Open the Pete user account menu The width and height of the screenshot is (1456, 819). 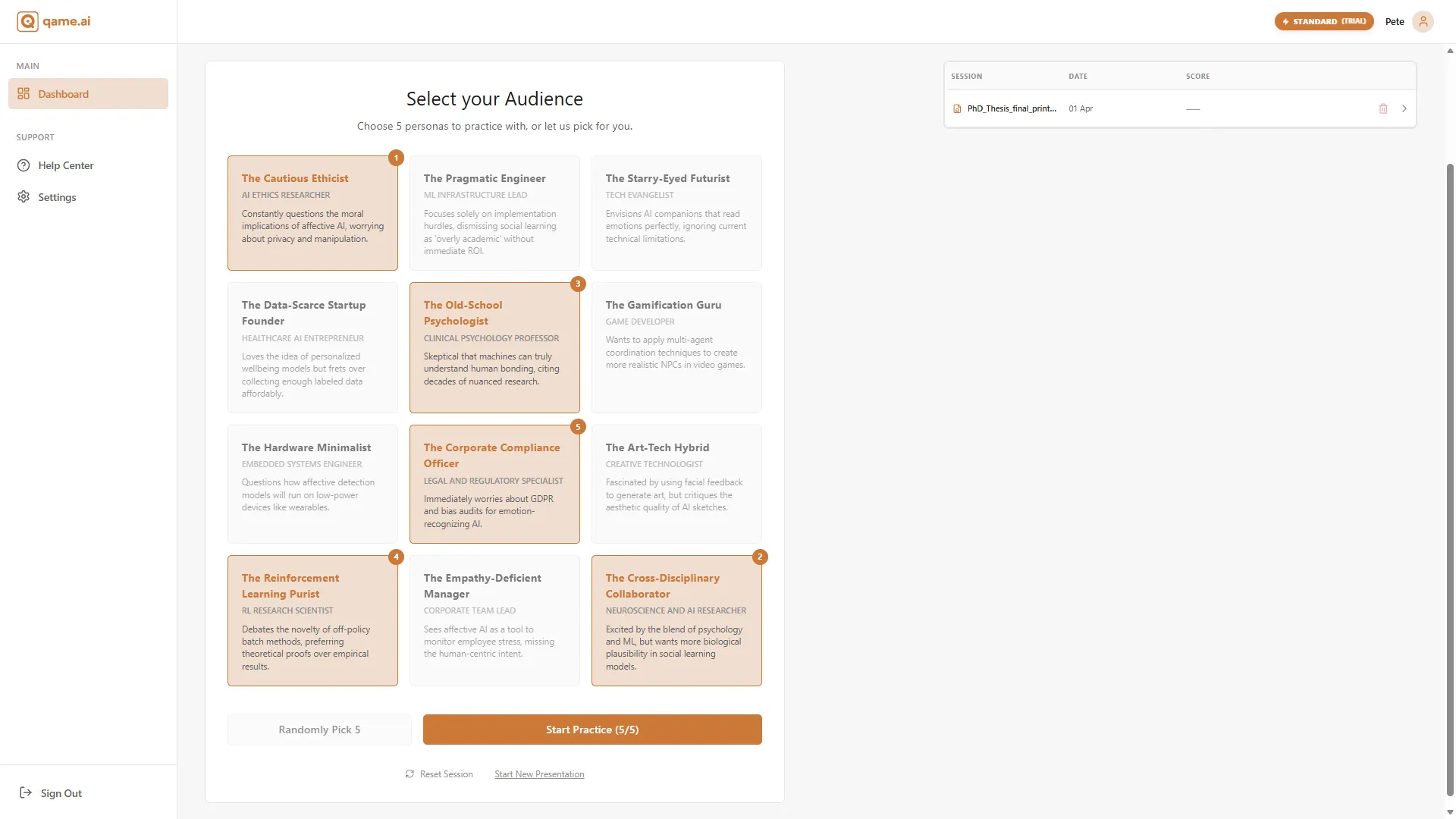1395,21
